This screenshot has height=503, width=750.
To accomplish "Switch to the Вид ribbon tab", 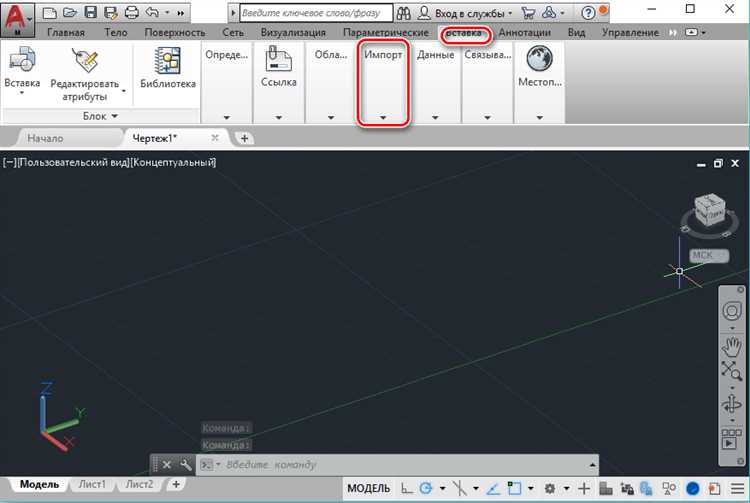I will (x=576, y=33).
